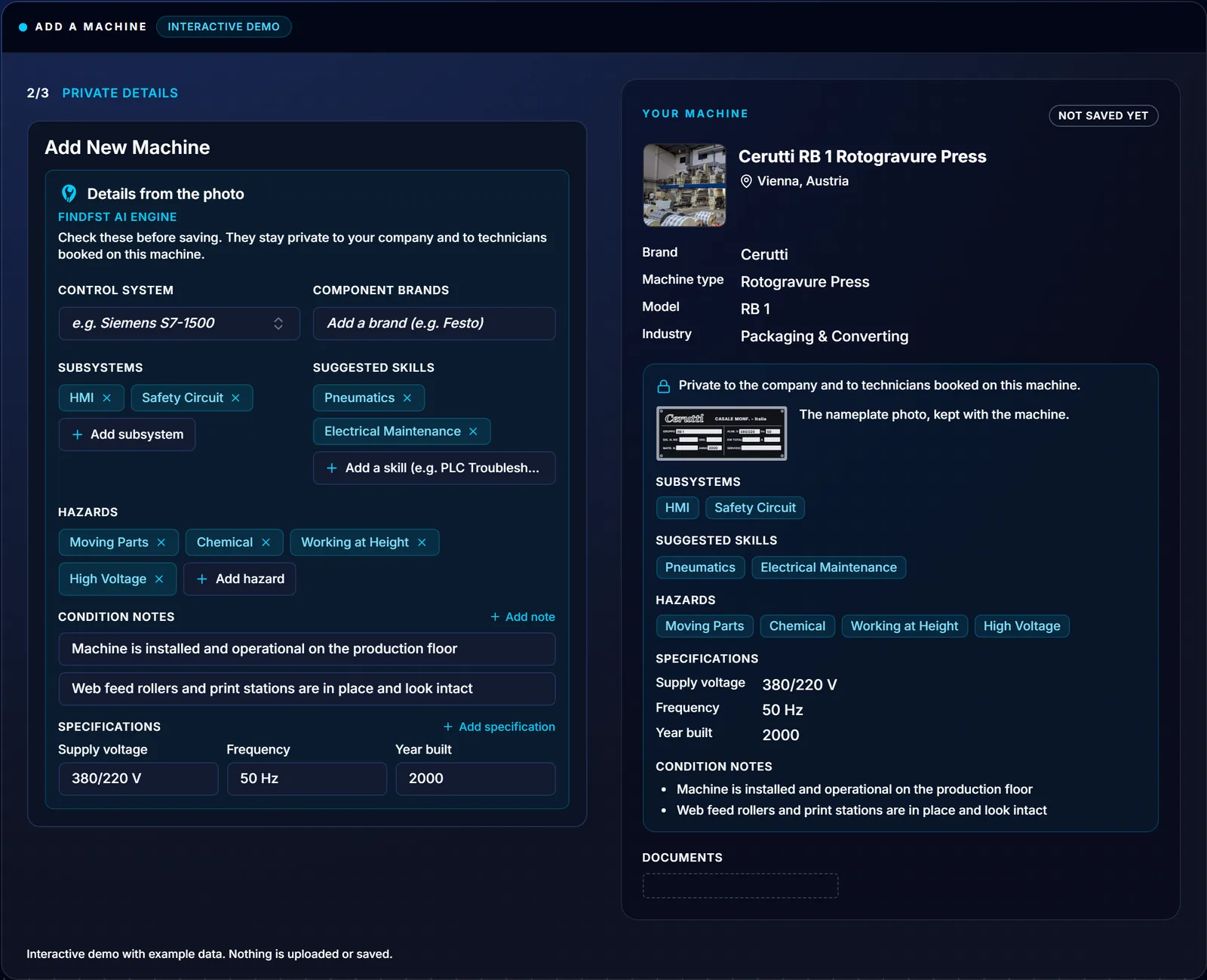Open the Cerutti machine photo thumbnail

pos(684,185)
